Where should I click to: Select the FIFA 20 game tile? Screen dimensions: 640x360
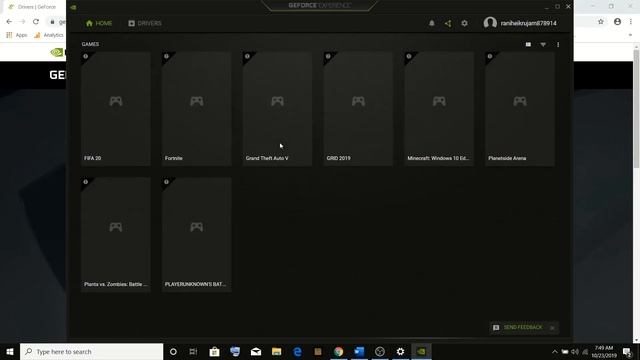click(x=116, y=109)
